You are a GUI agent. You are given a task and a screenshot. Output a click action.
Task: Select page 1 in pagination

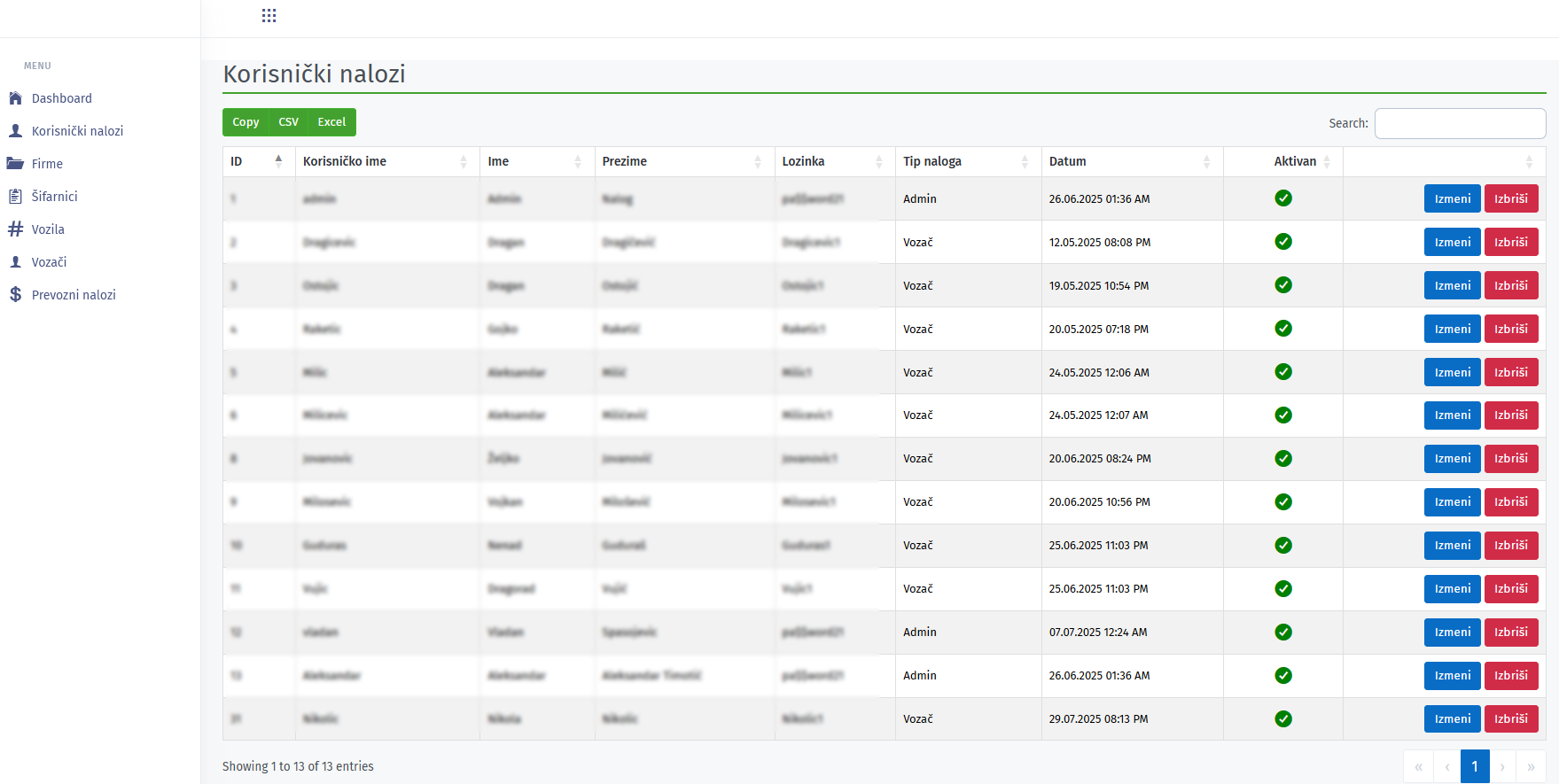point(1475,767)
